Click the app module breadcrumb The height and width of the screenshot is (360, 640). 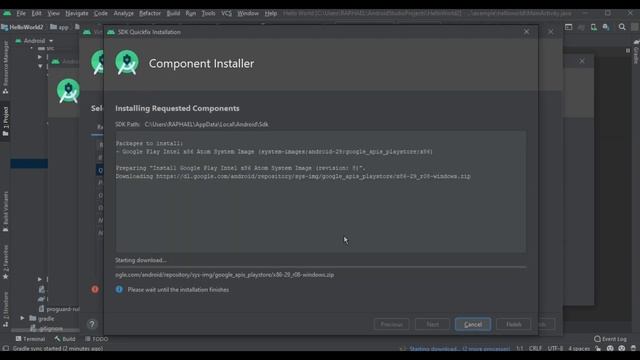[60, 27]
